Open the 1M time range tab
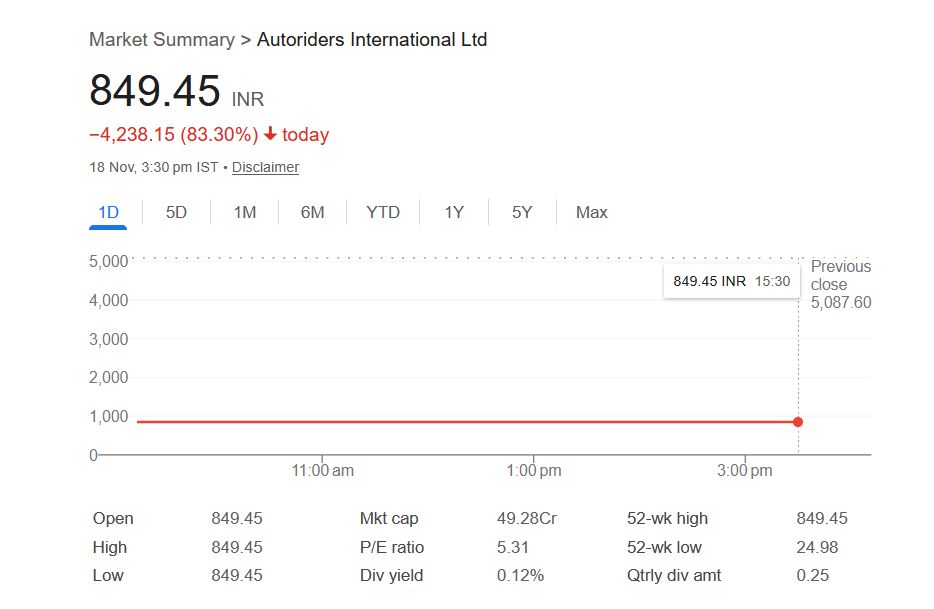Image resolution: width=934 pixels, height=609 pixels. pyautogui.click(x=245, y=212)
